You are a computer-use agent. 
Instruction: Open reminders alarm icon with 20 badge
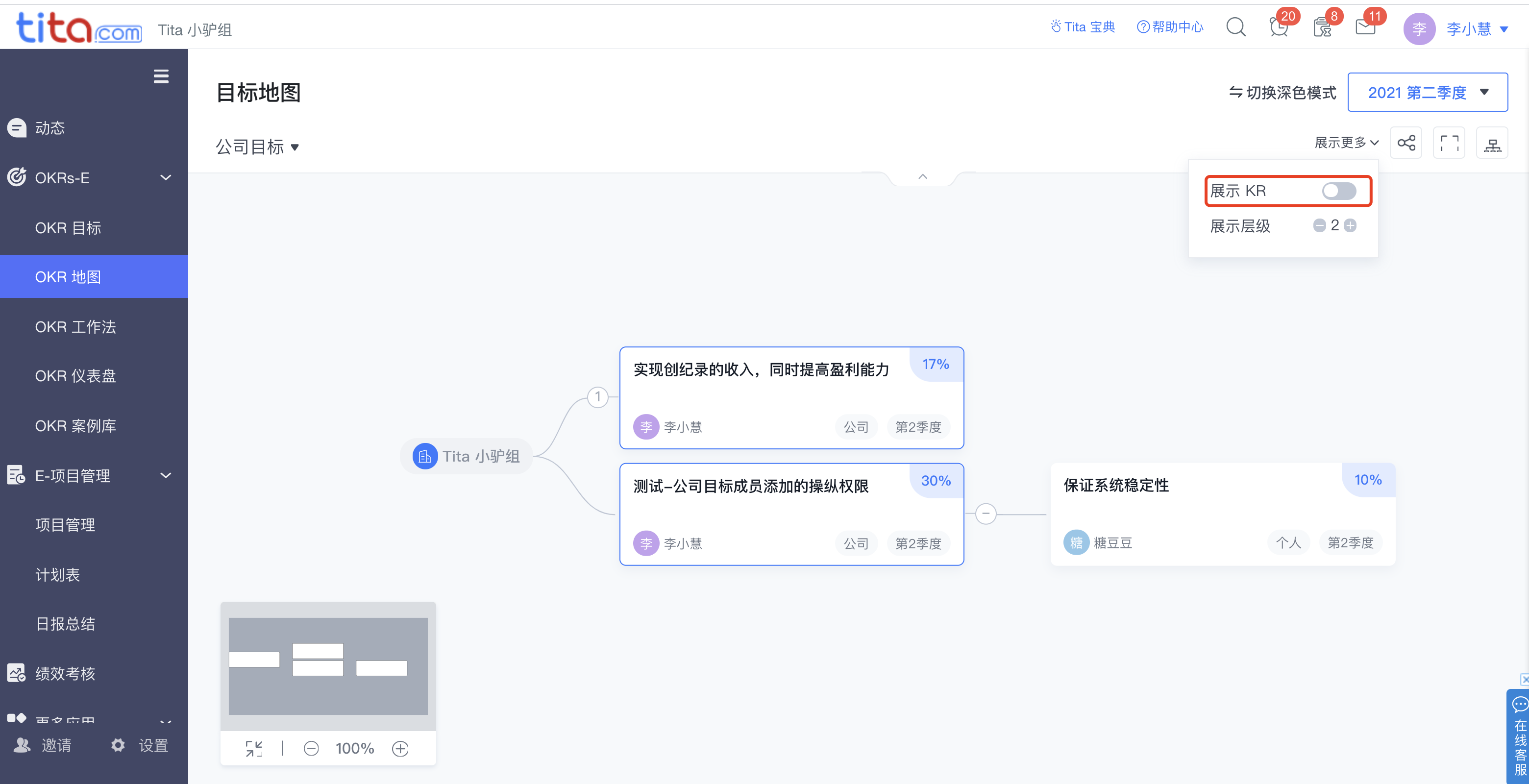tap(1279, 27)
